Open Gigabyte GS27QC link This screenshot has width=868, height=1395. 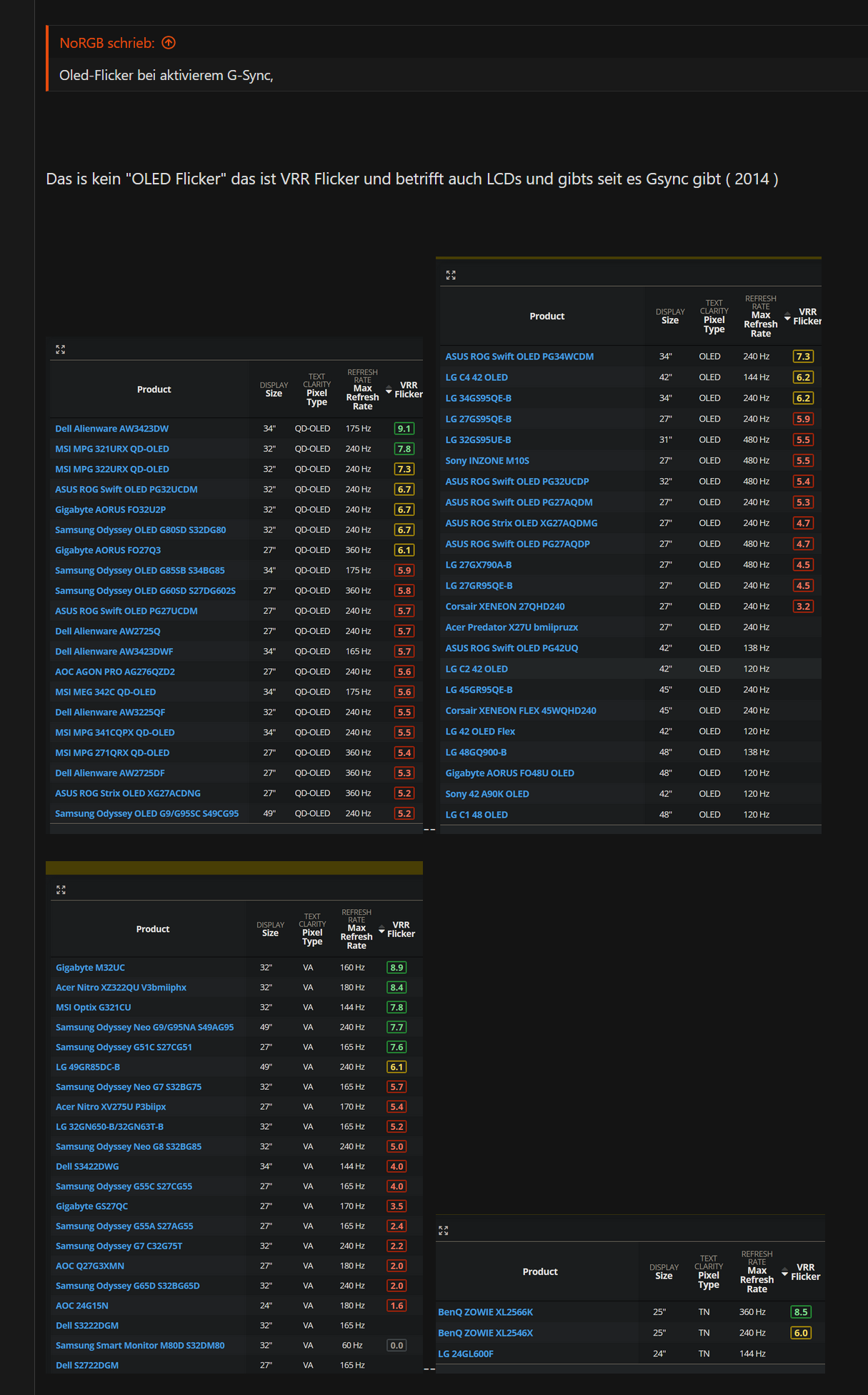pyautogui.click(x=92, y=1206)
